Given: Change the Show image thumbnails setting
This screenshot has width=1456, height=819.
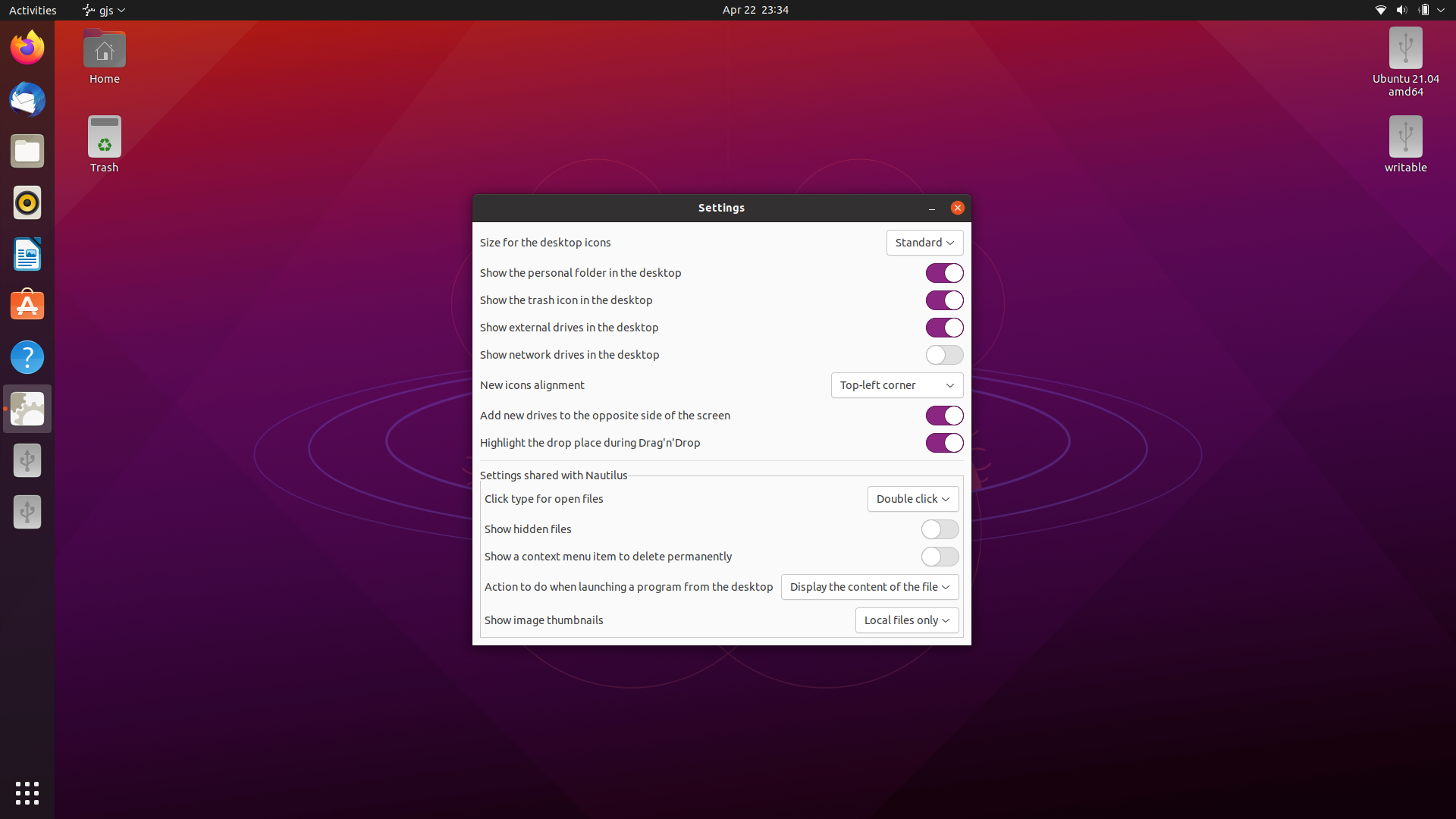Looking at the screenshot, I should click(907, 620).
